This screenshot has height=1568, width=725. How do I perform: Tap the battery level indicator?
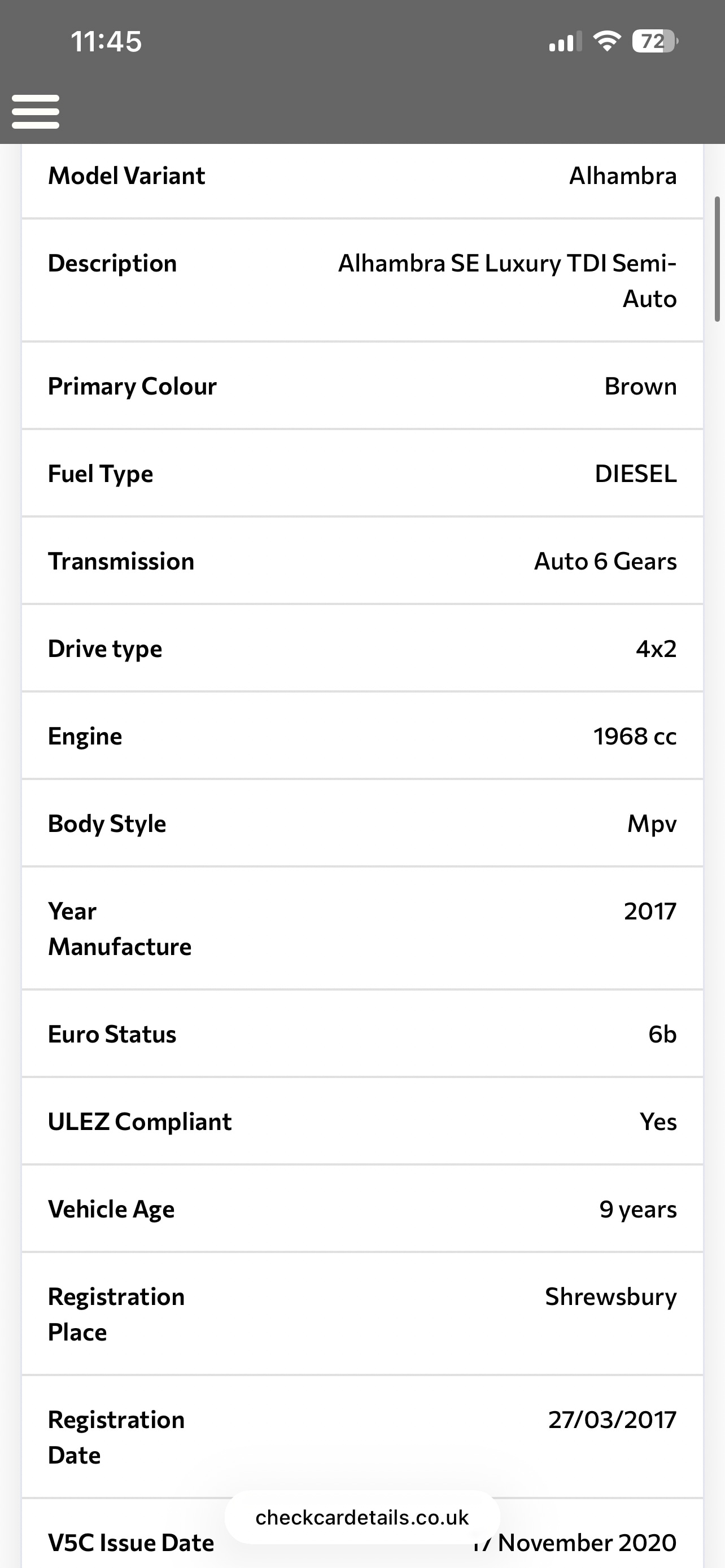(654, 41)
